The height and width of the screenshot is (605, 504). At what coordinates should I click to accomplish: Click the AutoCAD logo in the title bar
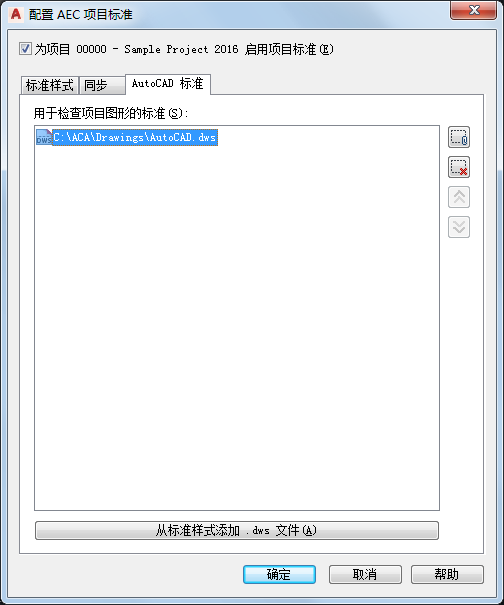coord(16,14)
